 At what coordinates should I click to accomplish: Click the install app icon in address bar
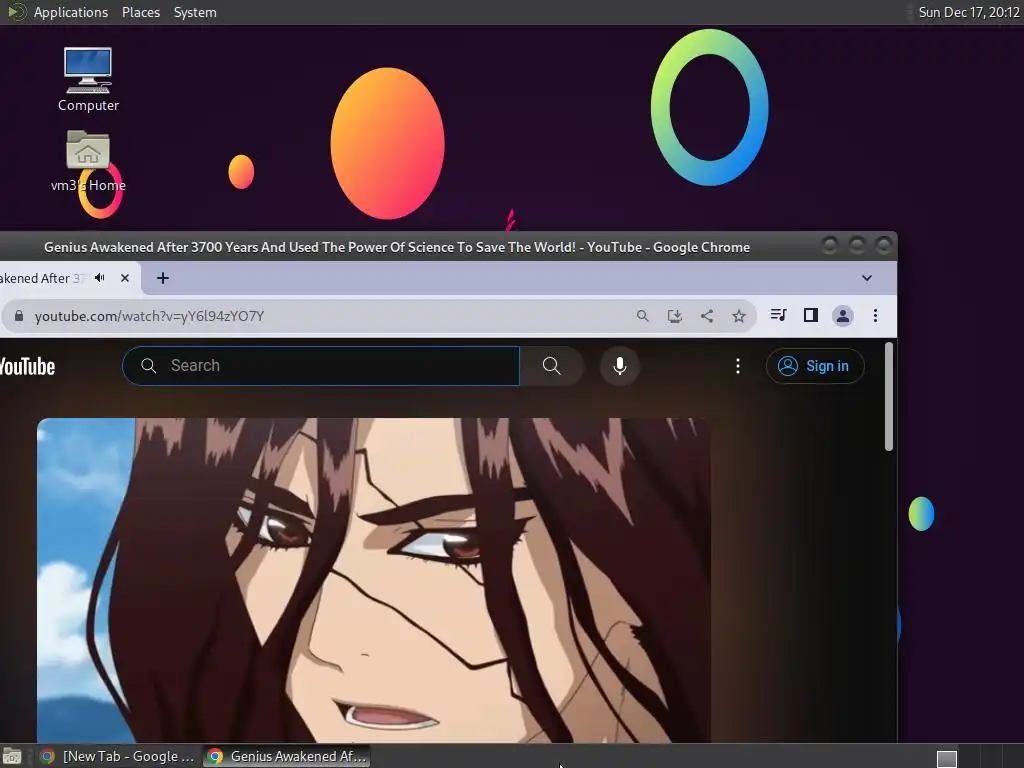pyautogui.click(x=675, y=316)
